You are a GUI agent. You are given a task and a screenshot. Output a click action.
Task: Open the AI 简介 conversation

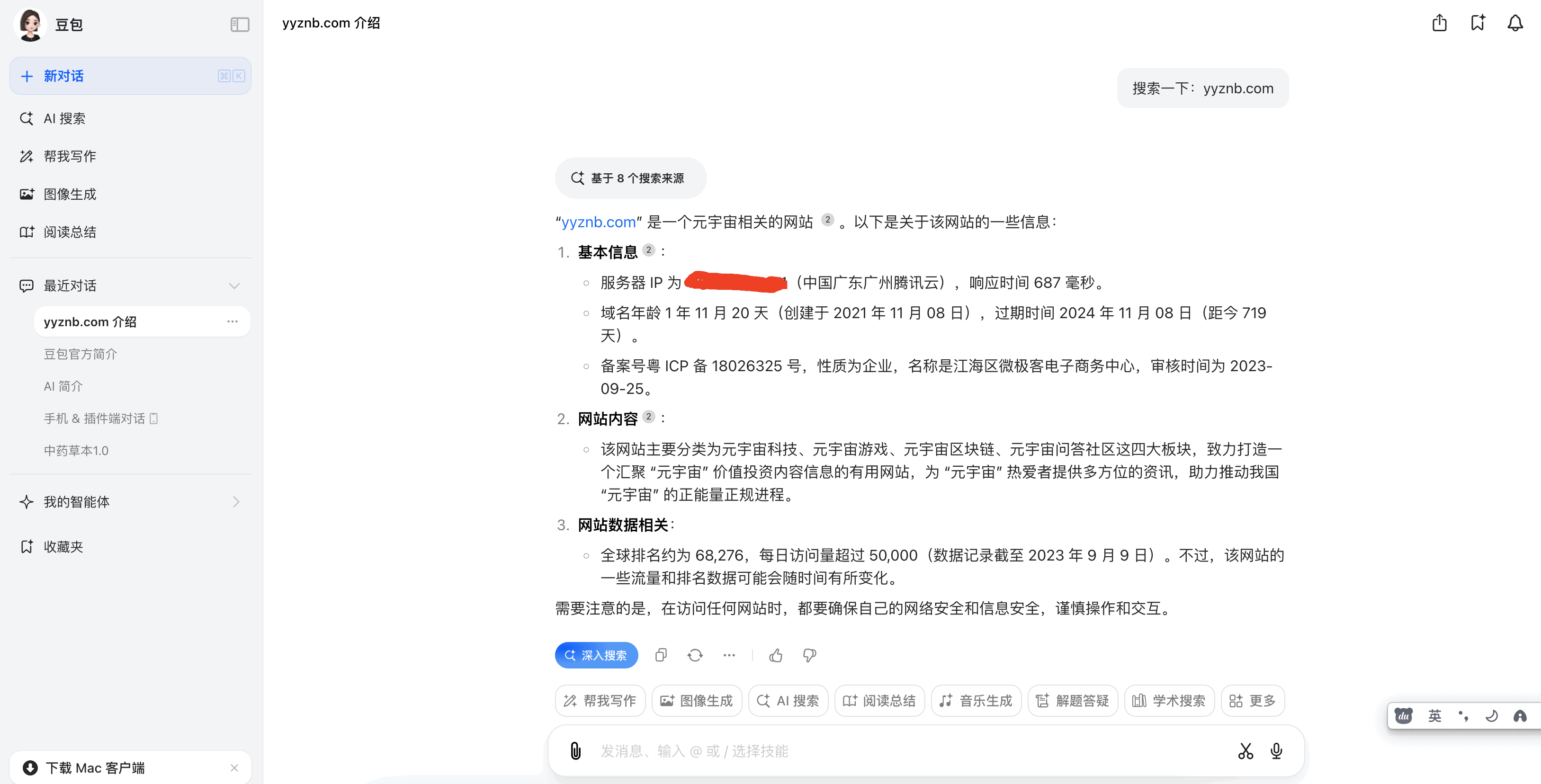tap(63, 386)
